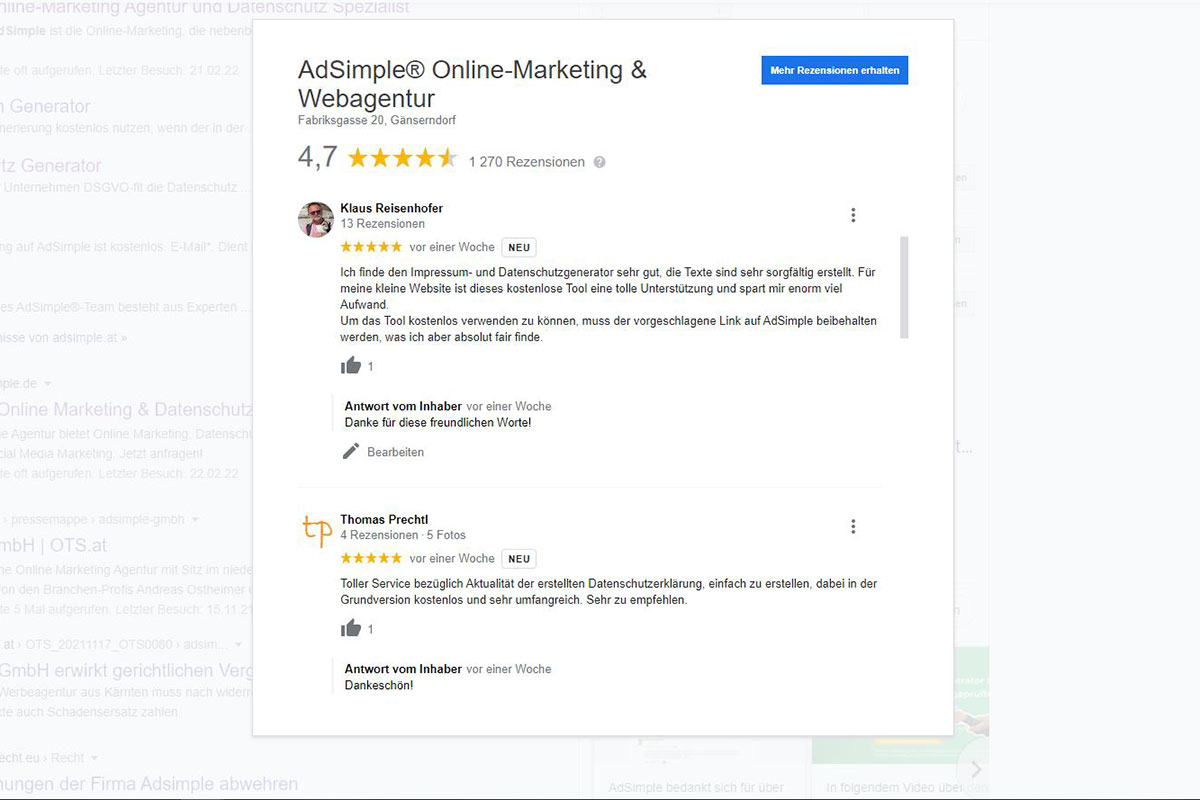The height and width of the screenshot is (800, 1200).
Task: Click the NEU badge on Thomas Prechtl's review
Action: 518,558
